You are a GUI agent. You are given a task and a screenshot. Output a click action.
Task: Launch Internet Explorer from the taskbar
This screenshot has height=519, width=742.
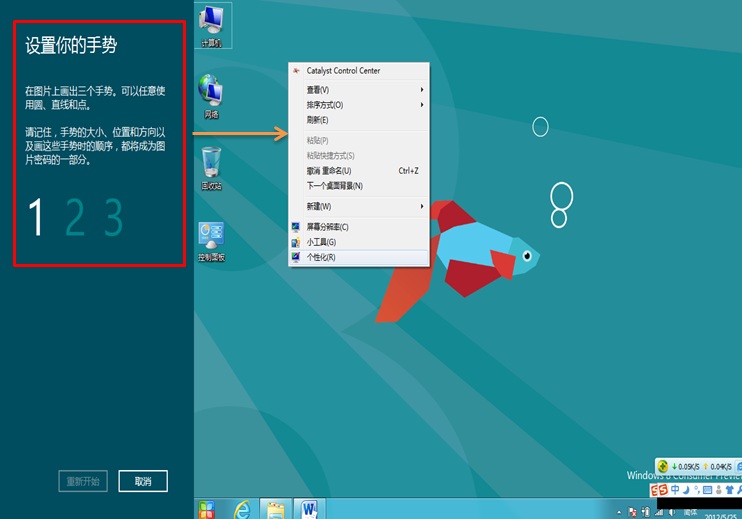point(242,510)
